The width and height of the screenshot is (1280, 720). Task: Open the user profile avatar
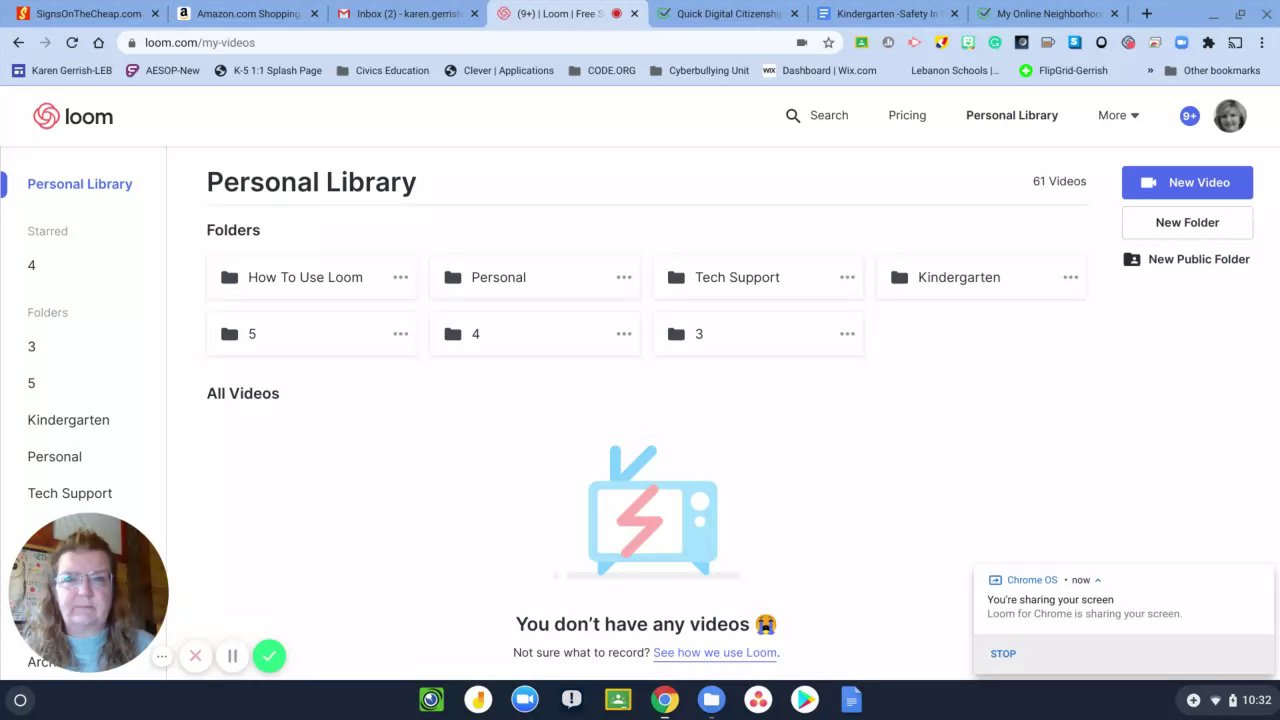pos(1230,116)
